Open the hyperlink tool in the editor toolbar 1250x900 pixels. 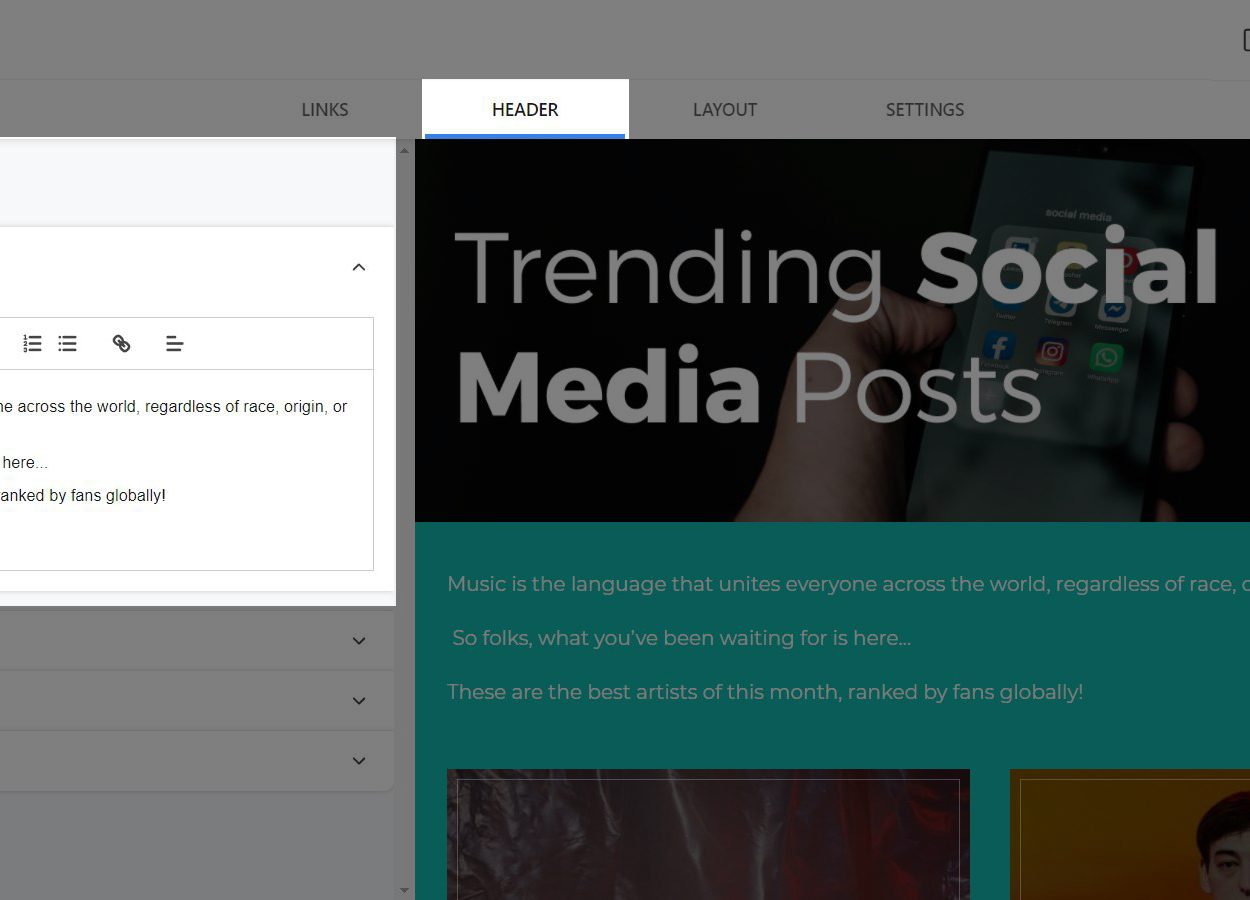[x=121, y=343]
